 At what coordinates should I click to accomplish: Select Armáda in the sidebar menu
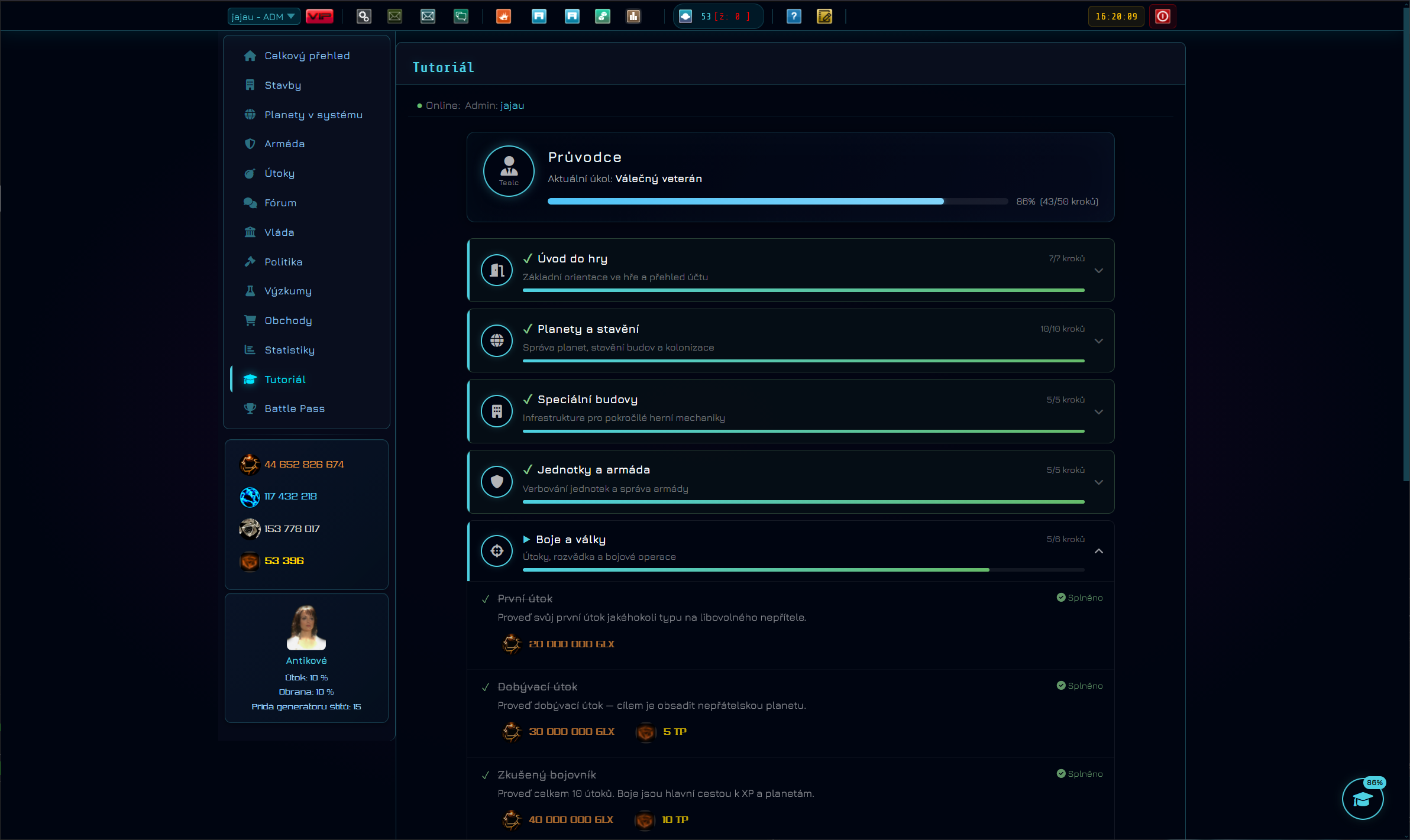pos(284,144)
